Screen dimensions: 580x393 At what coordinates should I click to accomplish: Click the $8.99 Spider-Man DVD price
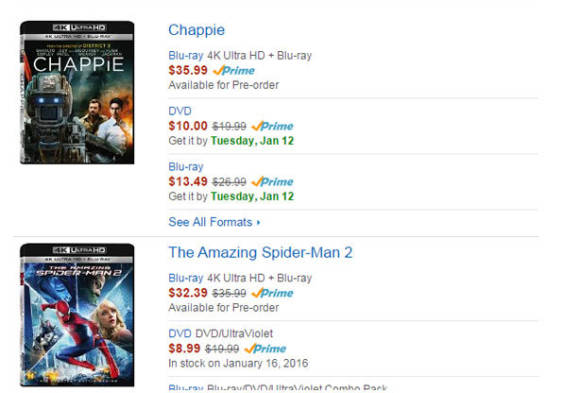pos(184,348)
